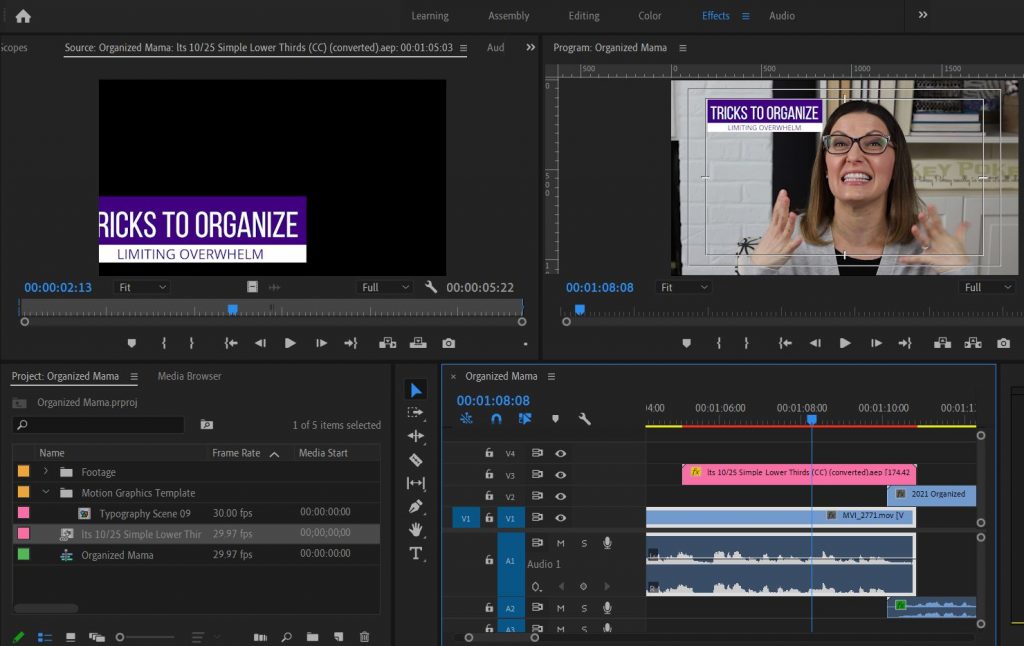Viewport: 1024px width, 646px height.
Task: Select the Track Select Forward tool
Action: click(x=415, y=413)
